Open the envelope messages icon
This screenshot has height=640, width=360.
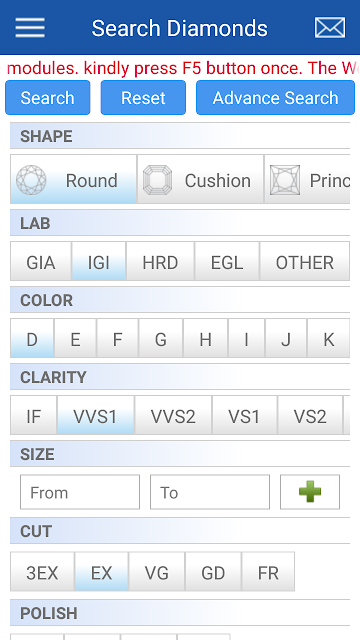coord(329,28)
